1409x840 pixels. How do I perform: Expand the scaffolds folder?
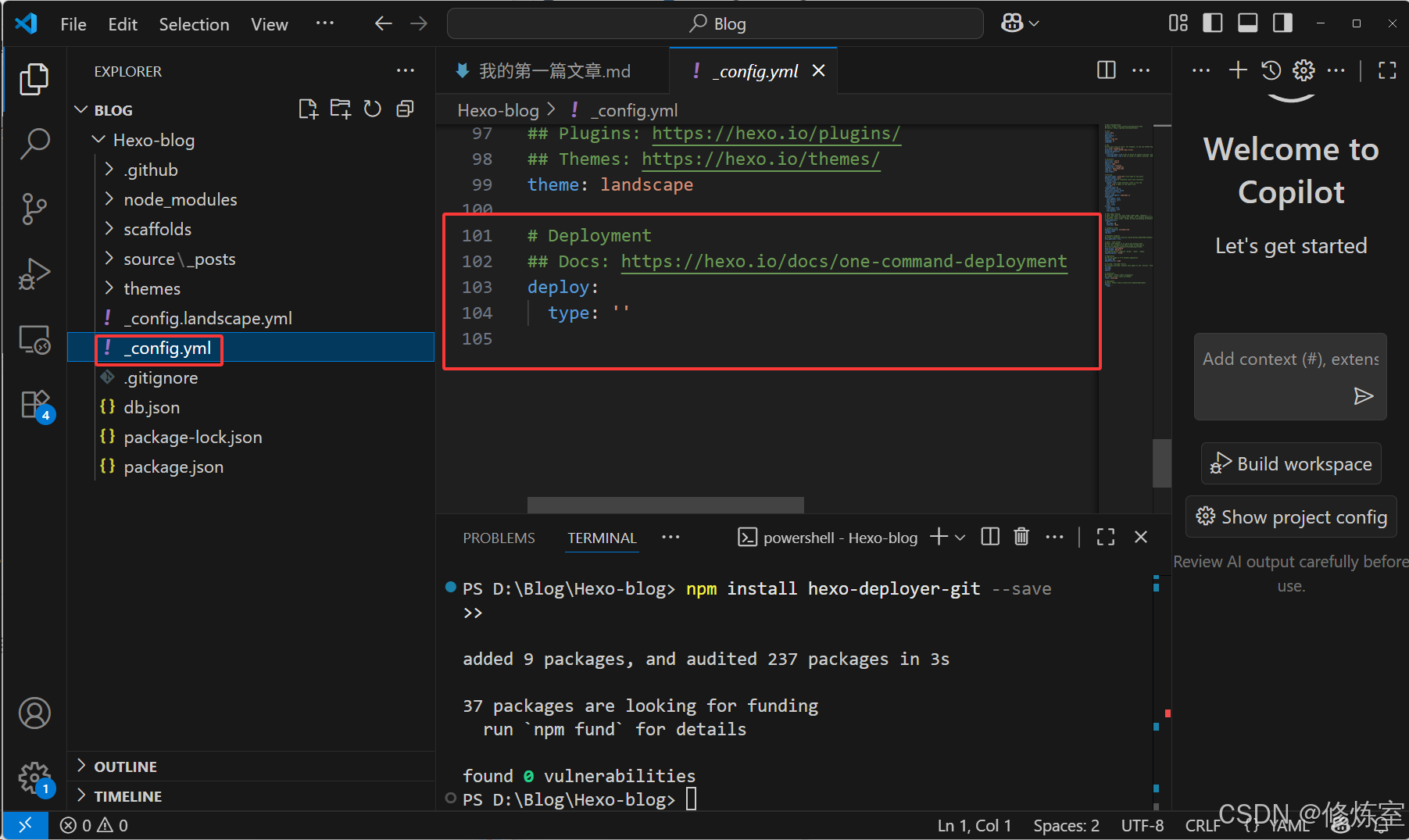[x=109, y=229]
